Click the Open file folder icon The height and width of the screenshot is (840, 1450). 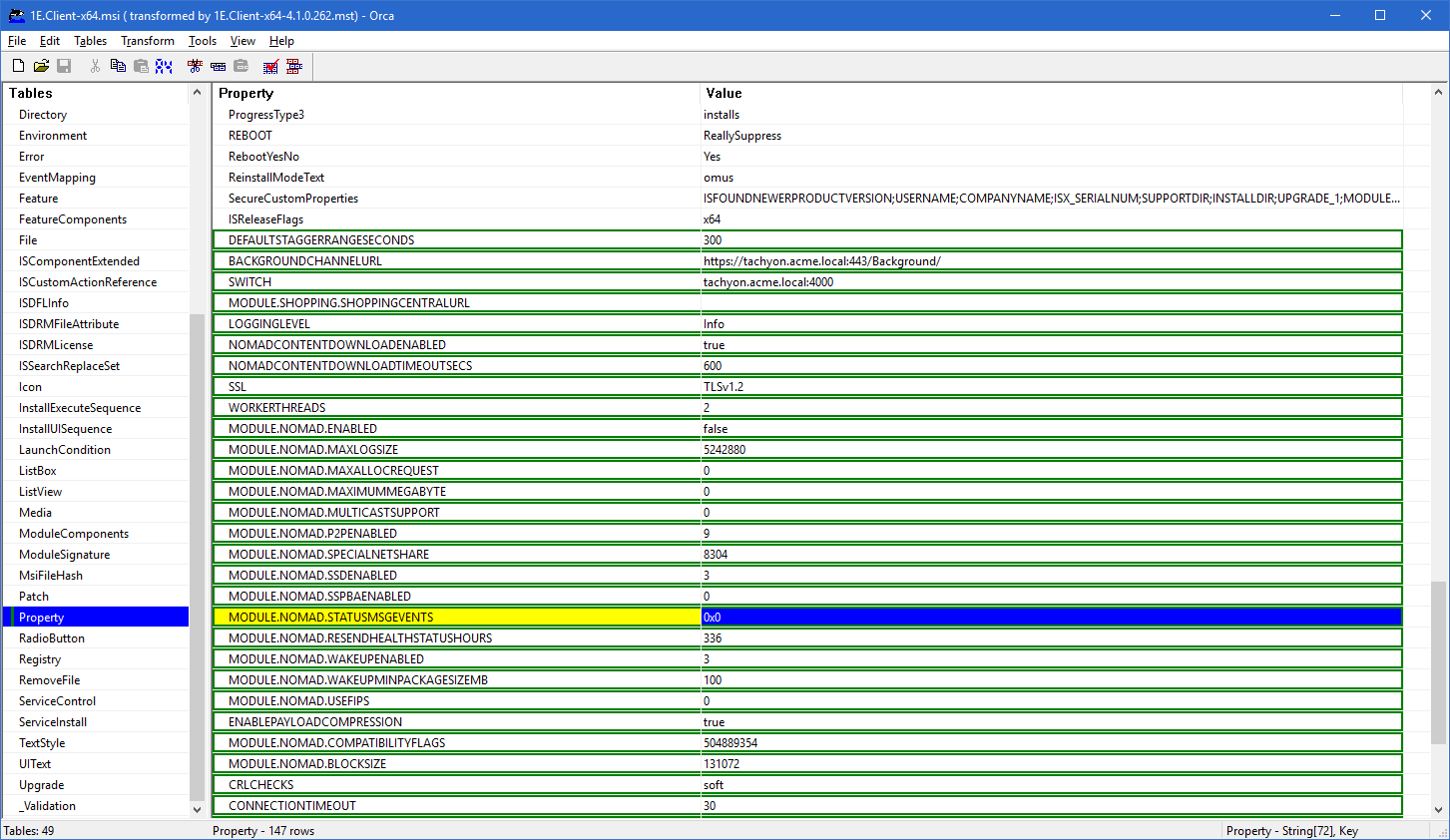click(x=41, y=66)
